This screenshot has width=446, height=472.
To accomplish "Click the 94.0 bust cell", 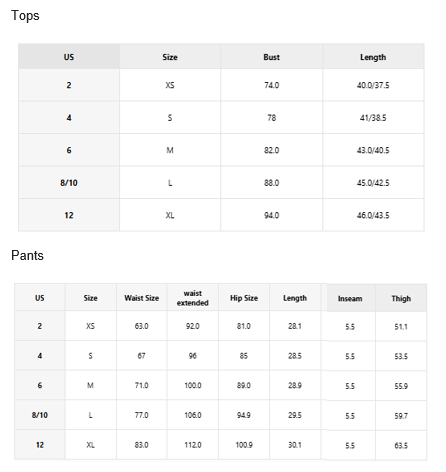I will [x=272, y=215].
